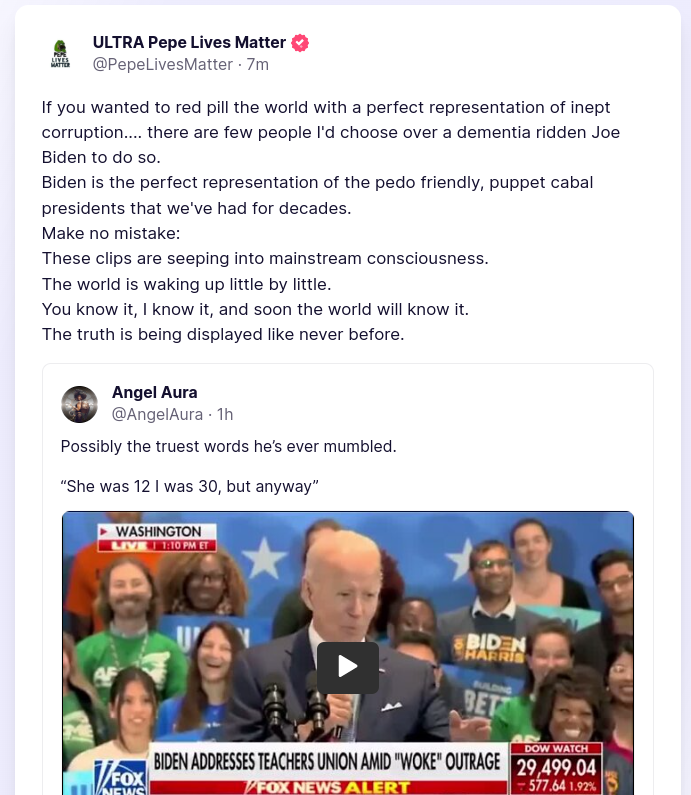Click the 'Biden Addresses Teachers Union' headline banner
The width and height of the screenshot is (691, 795).
tap(327, 762)
